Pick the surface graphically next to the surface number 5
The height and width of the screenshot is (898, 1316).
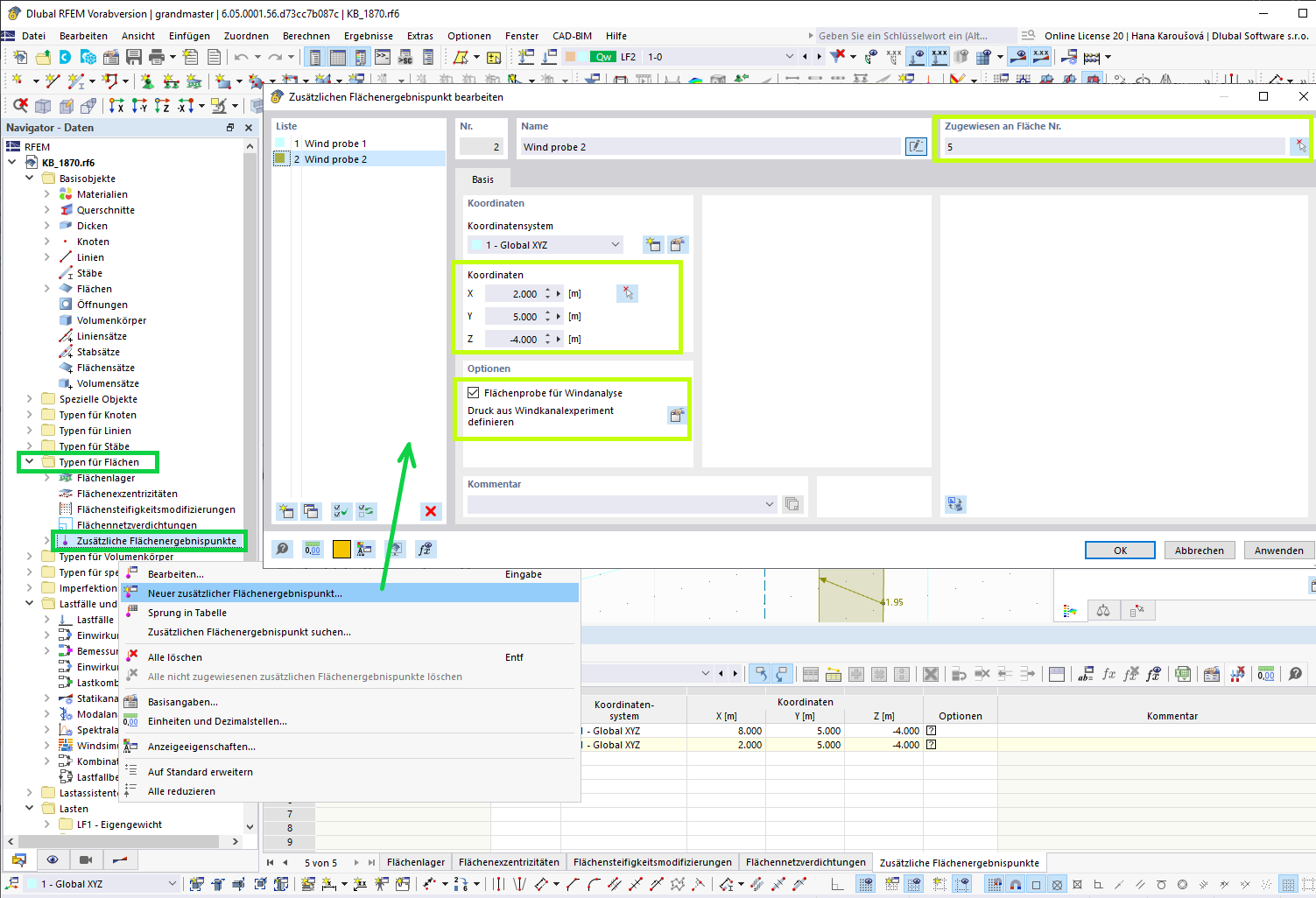(1300, 146)
